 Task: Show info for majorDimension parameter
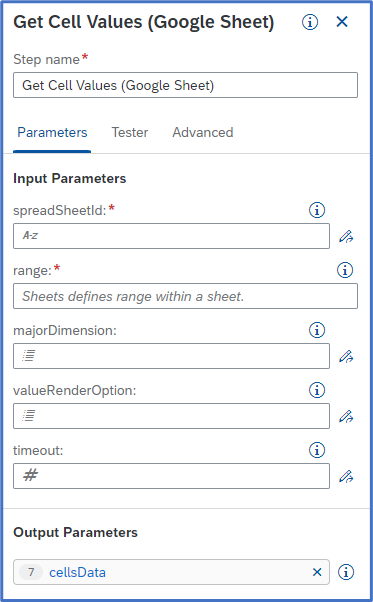pos(317,330)
